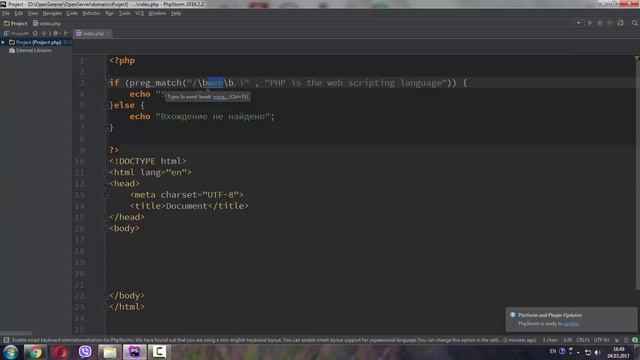Toggle fold marker at body tag line
This screenshot has width=640, height=360.
click(x=106, y=229)
